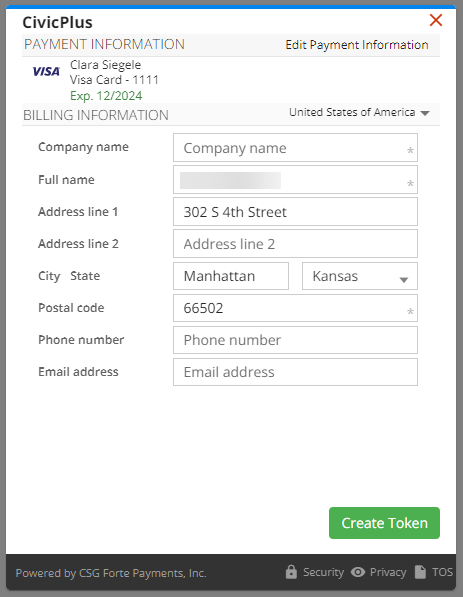Click the Address line 1 field
Image resolution: width=463 pixels, height=597 pixels.
point(295,212)
